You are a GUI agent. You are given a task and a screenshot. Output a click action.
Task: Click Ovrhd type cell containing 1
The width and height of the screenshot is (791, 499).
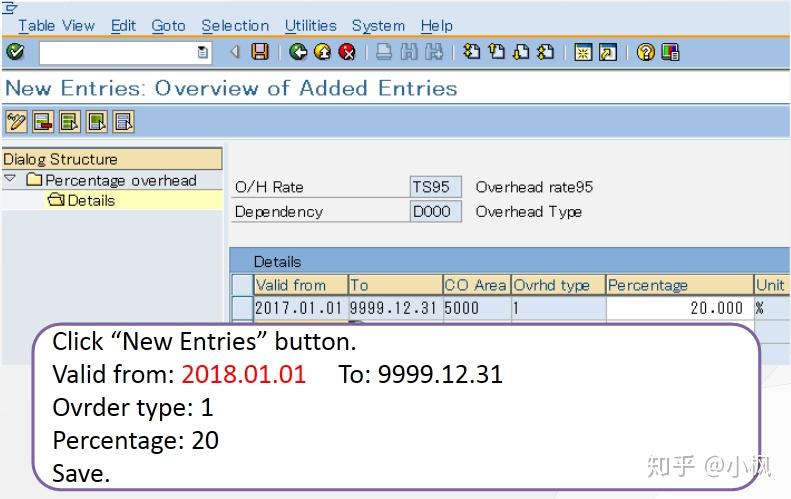[558, 308]
